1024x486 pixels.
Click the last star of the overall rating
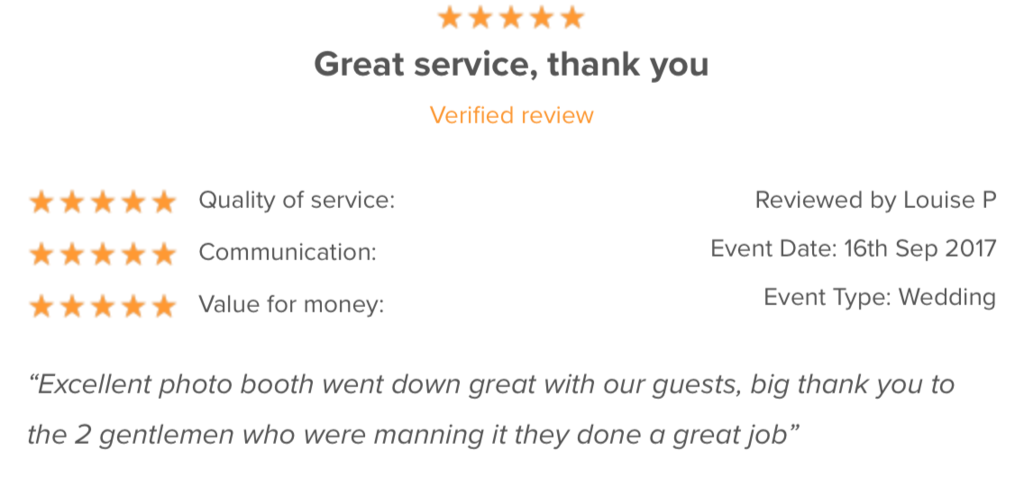point(572,17)
